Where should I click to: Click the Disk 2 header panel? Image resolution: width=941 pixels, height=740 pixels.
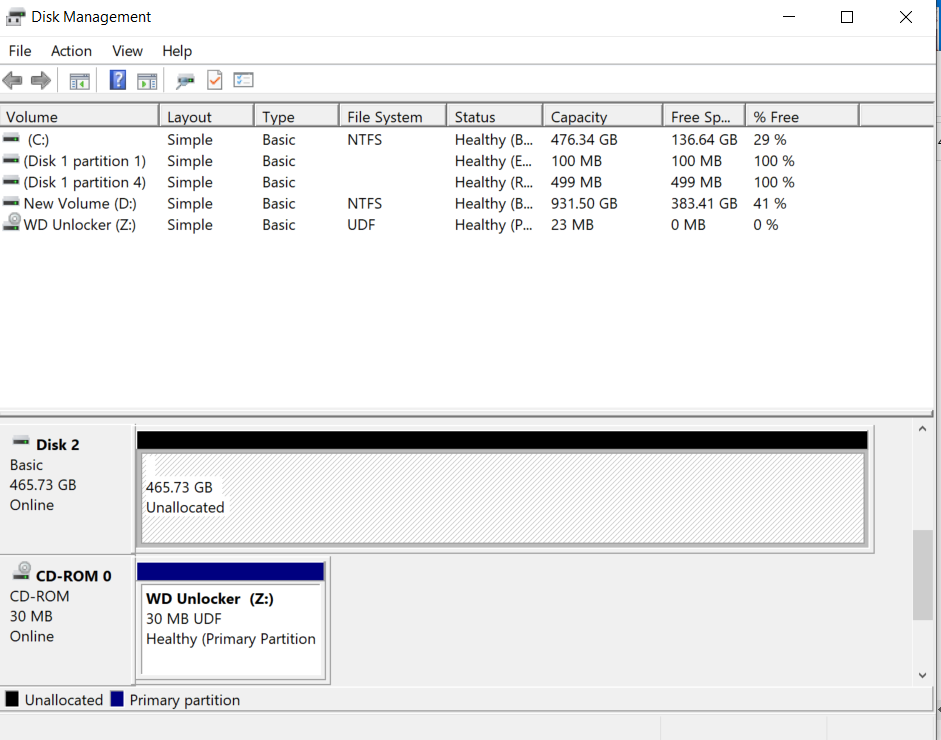66,489
